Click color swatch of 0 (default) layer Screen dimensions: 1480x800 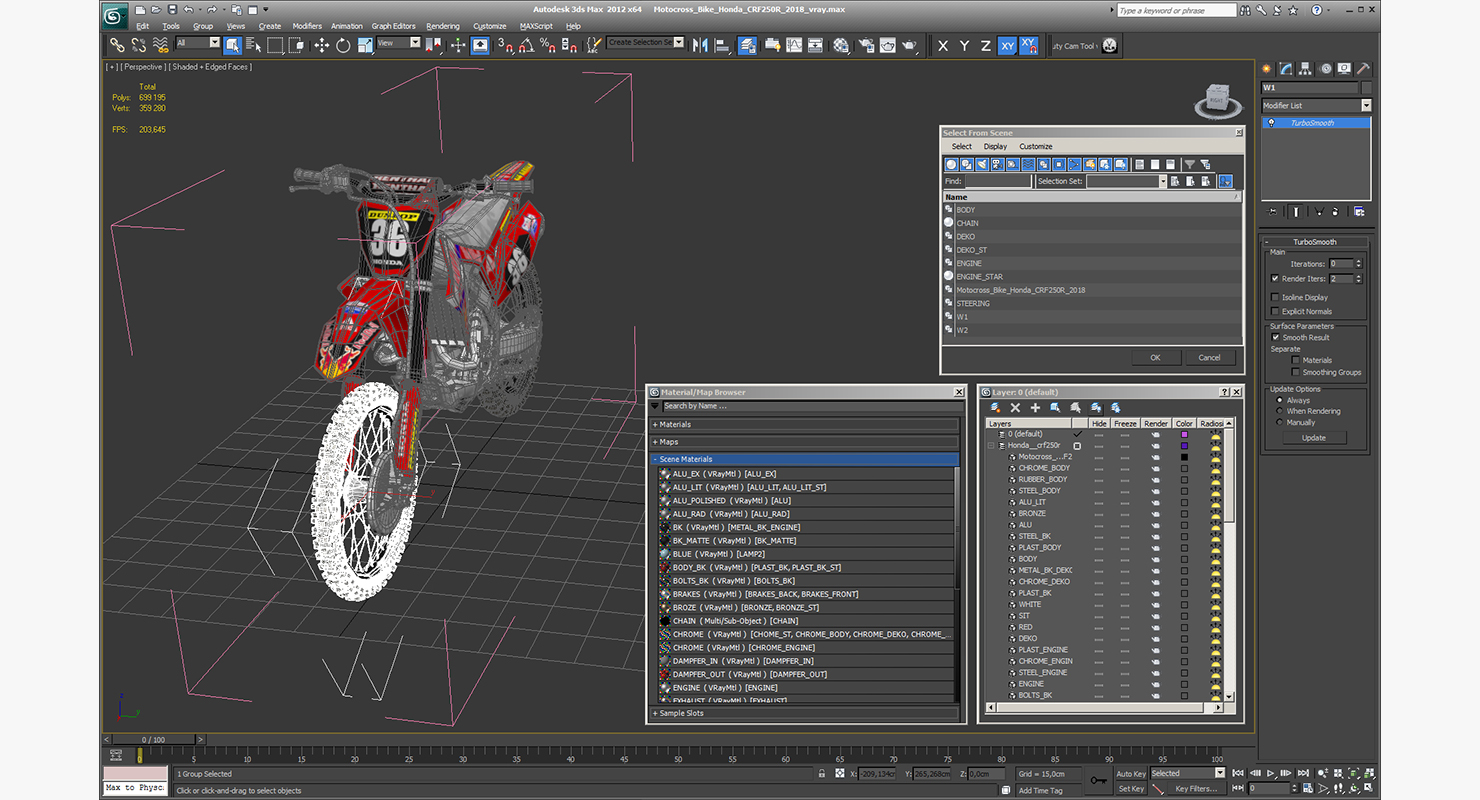(x=1184, y=434)
